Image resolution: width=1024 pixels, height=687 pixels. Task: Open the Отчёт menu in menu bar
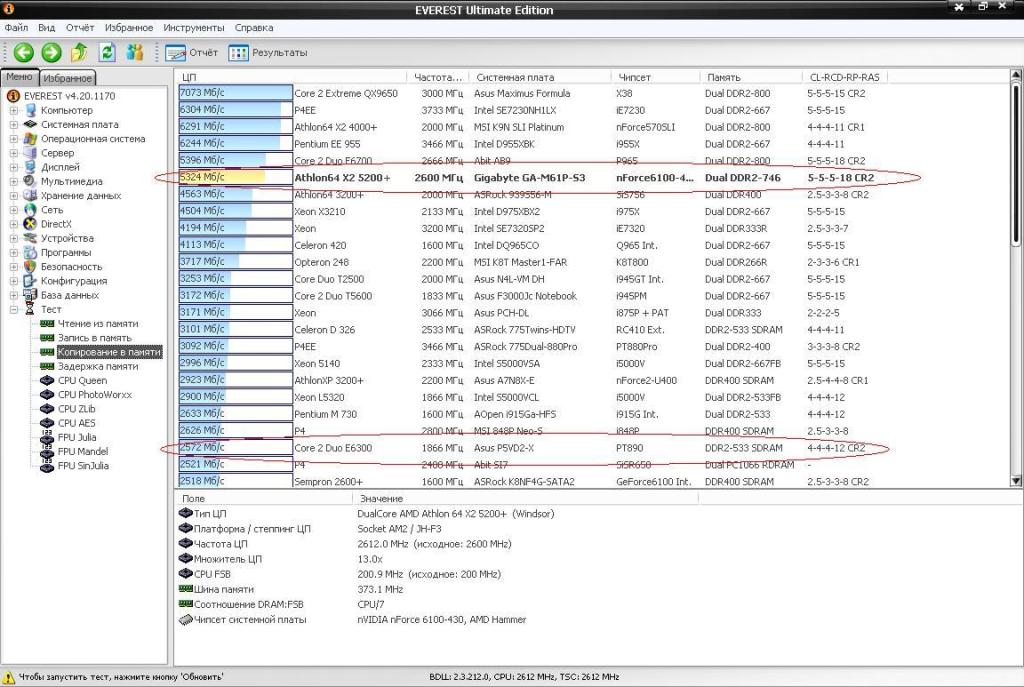(80, 27)
